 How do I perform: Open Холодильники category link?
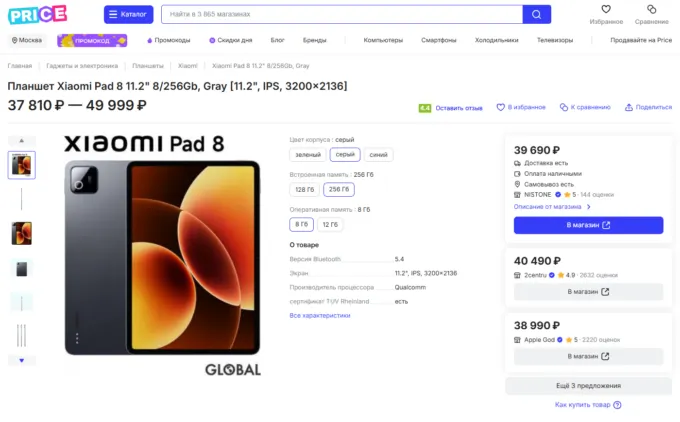point(497,40)
